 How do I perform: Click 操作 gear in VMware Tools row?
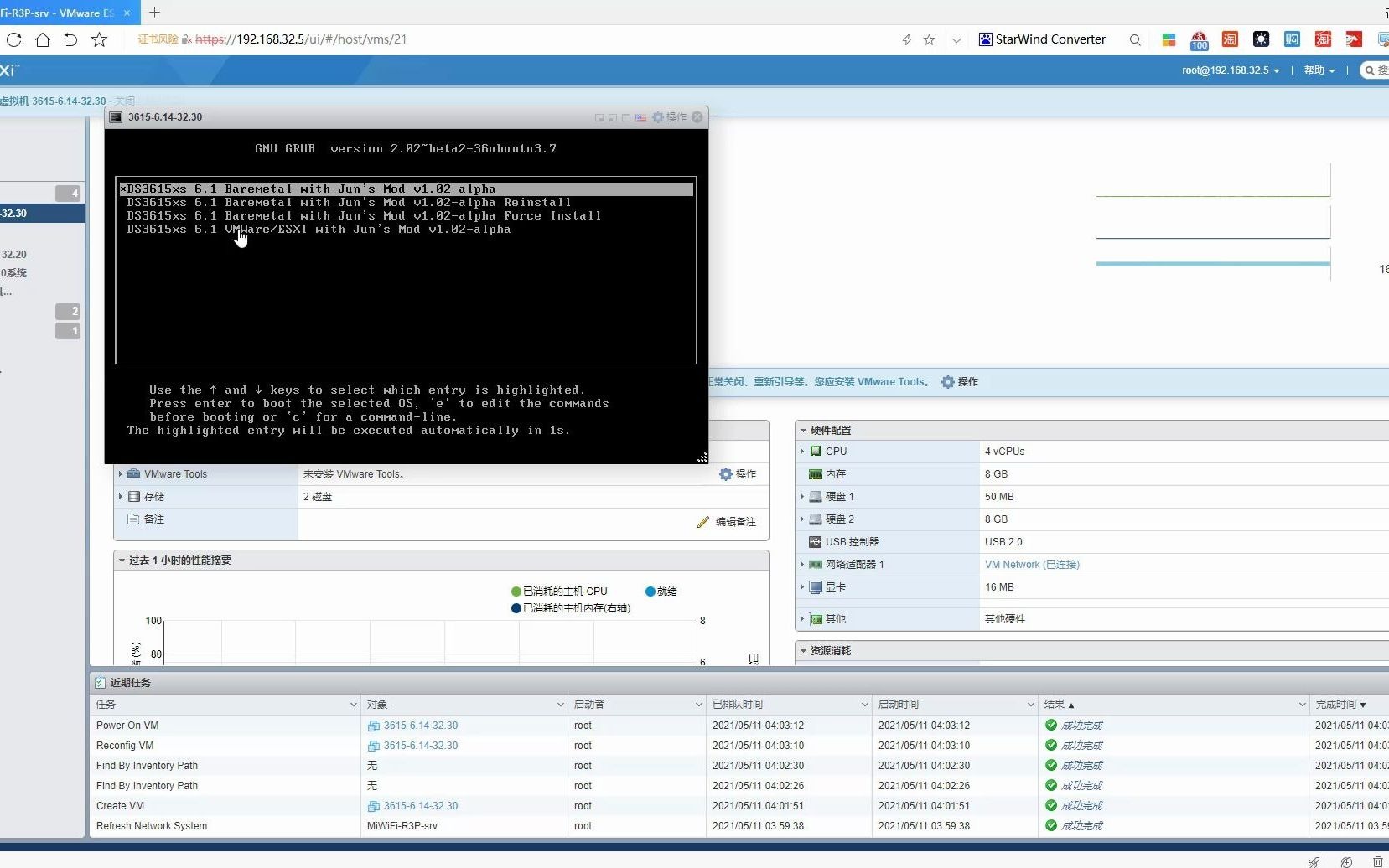pos(738,474)
